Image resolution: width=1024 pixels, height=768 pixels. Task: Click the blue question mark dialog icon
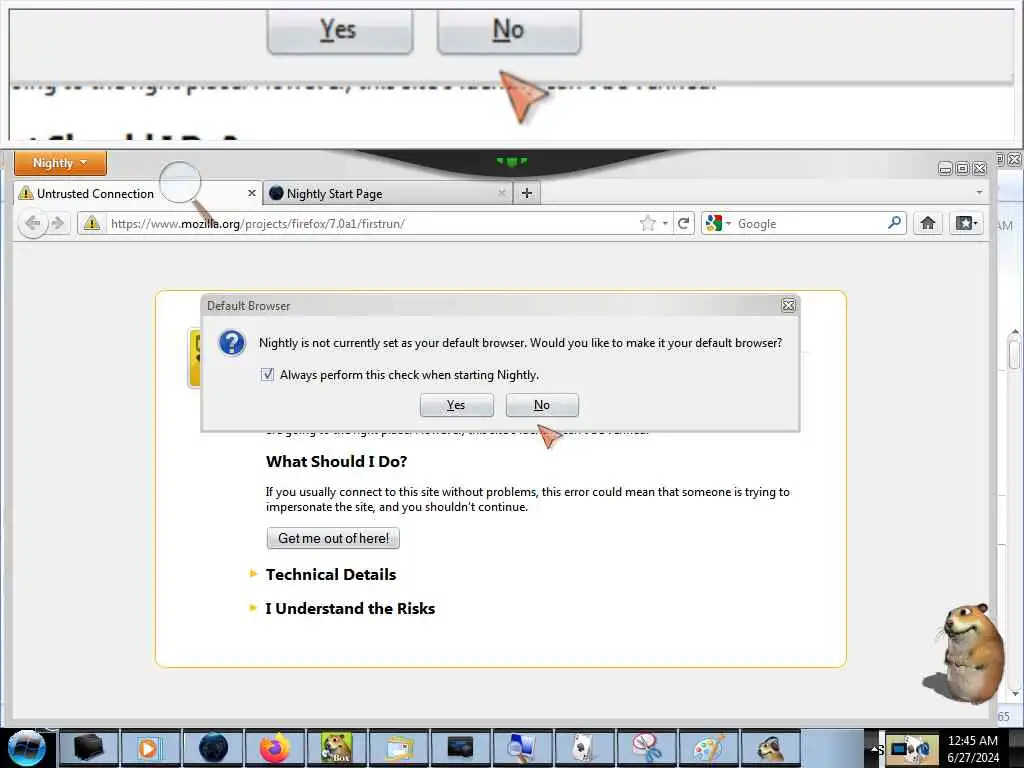(232, 342)
